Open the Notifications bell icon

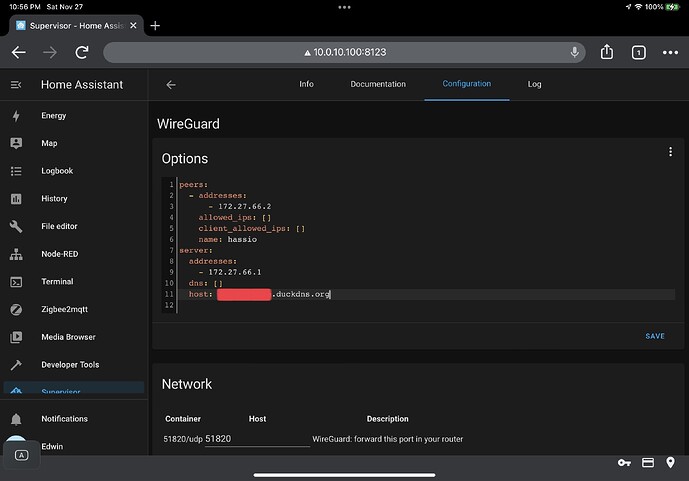16,419
